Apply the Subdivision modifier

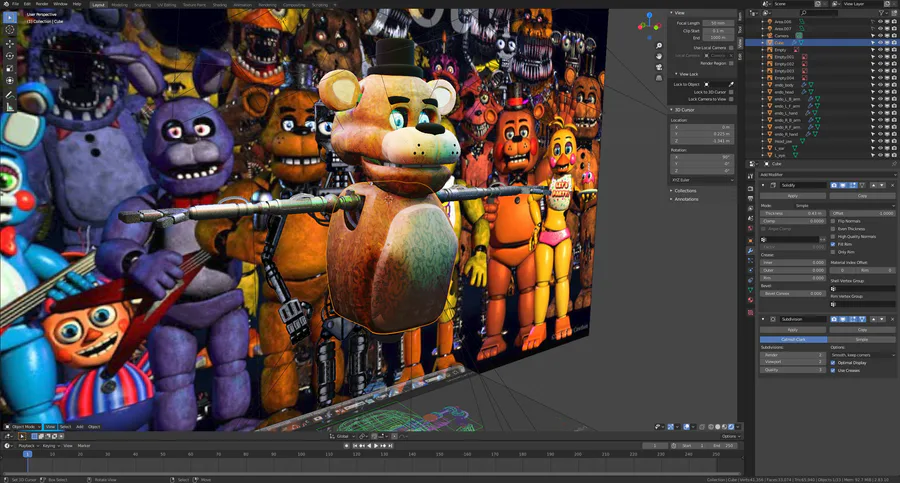click(793, 330)
